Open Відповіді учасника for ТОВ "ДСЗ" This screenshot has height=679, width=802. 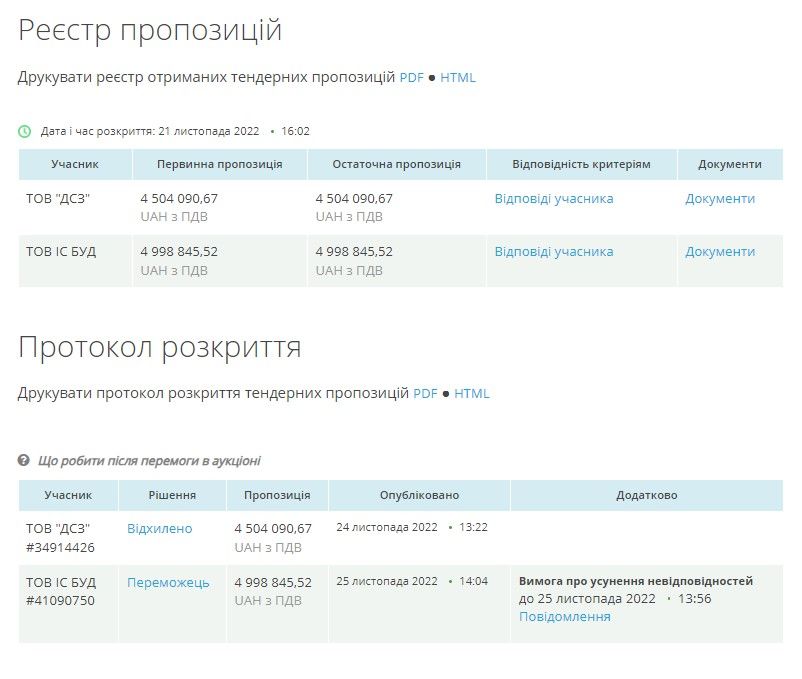pyautogui.click(x=553, y=198)
